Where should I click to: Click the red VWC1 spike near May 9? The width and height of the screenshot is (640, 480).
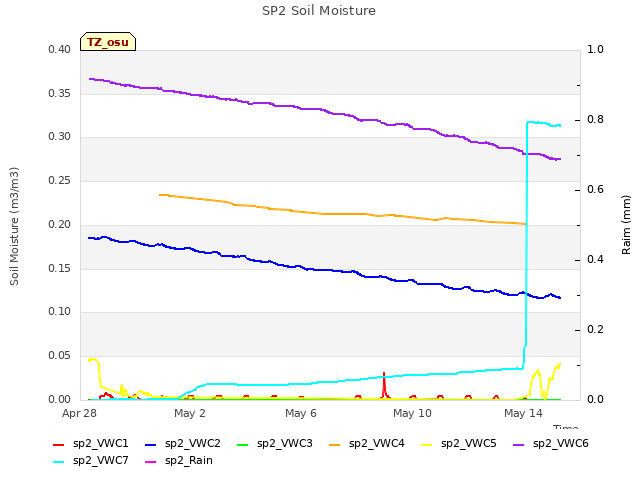click(x=384, y=384)
